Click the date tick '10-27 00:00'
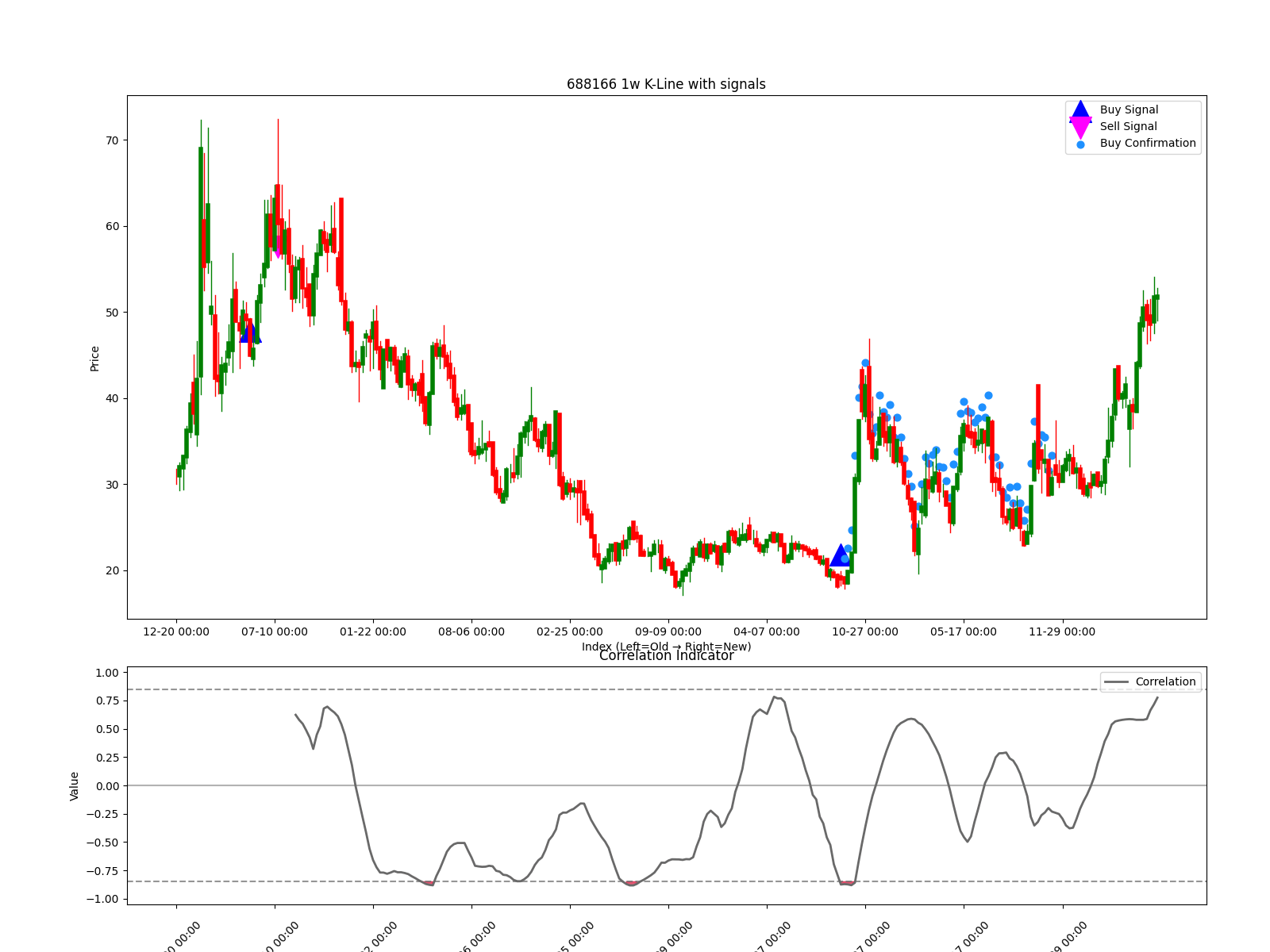Image resolution: width=1270 pixels, height=952 pixels. [x=865, y=632]
